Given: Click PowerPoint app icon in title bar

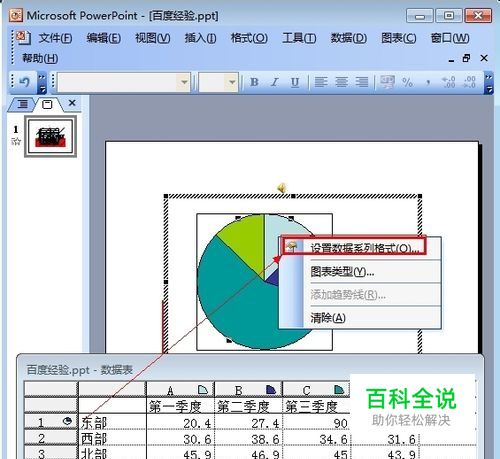Looking at the screenshot, I should 16,15.
